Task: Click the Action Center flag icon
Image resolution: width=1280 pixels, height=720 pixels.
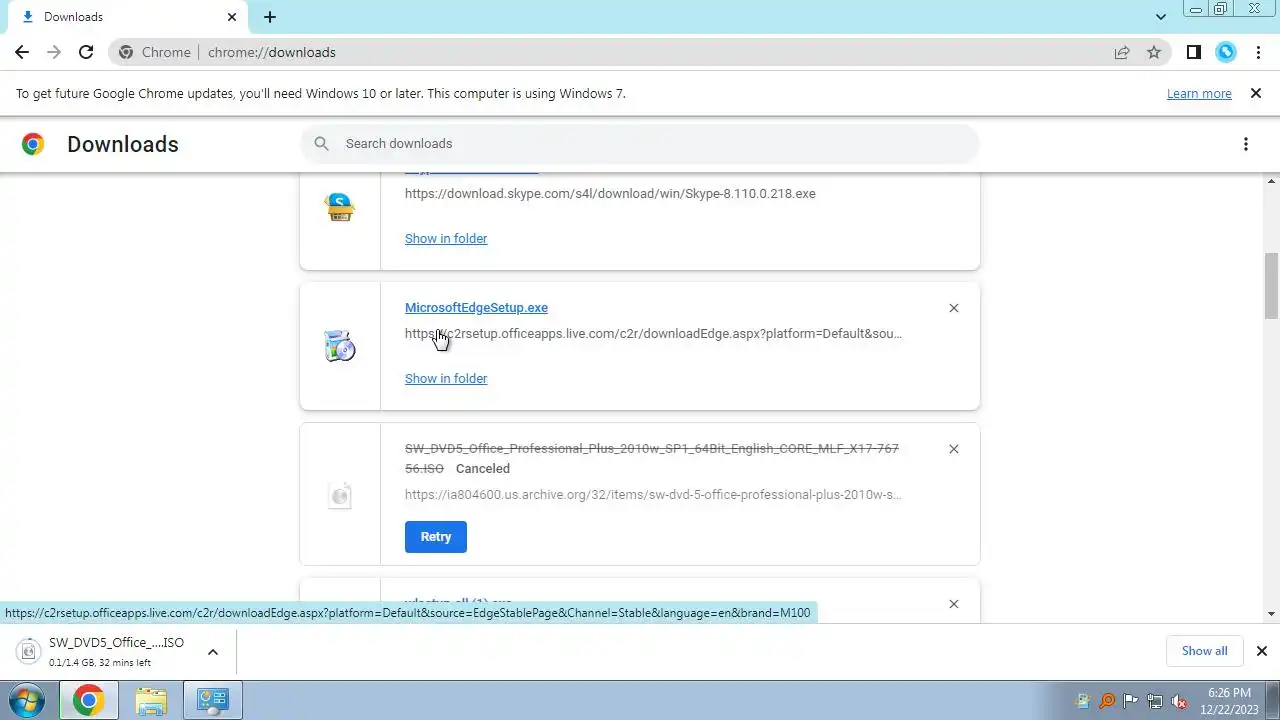Action: 1131,701
